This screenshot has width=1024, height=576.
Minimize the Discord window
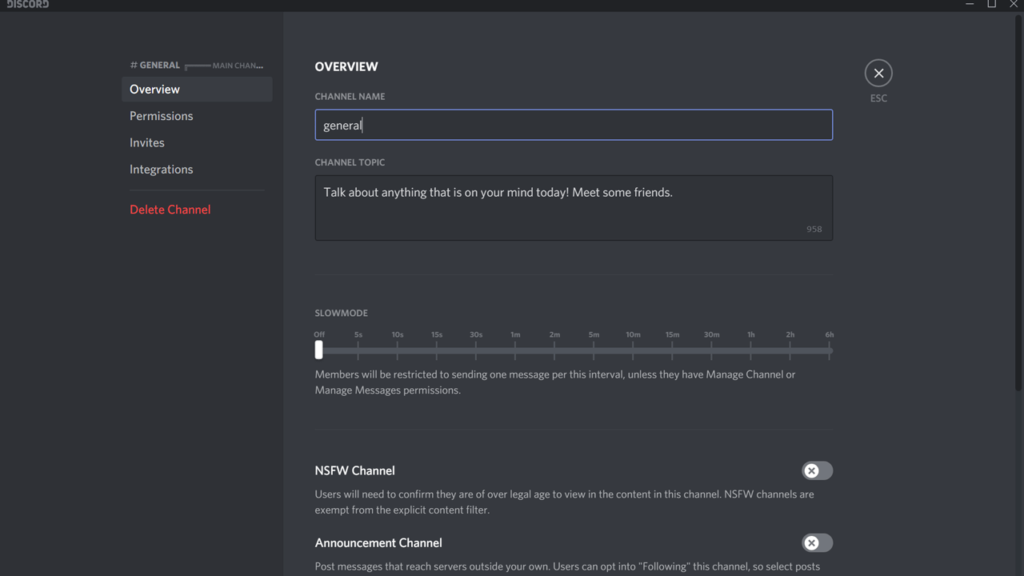[968, 4]
